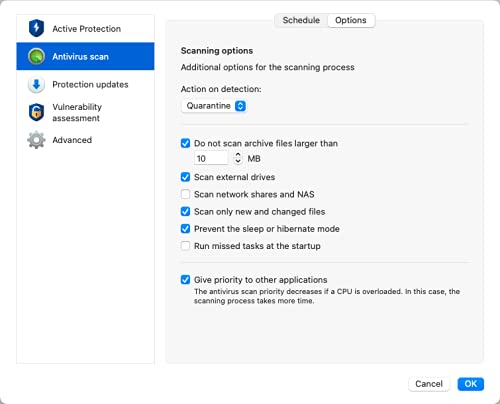Open the Quarantine action dropdown
Image resolution: width=500 pixels, height=404 pixels.
point(214,106)
